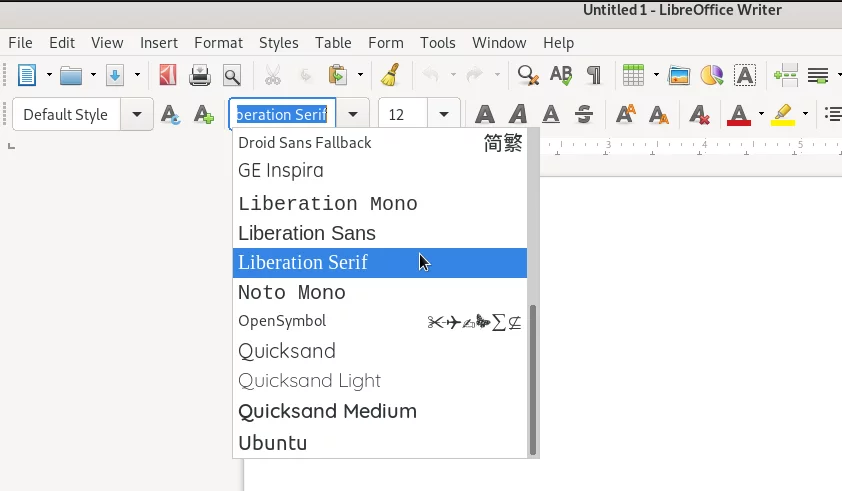Click the Clear Direct Formatting icon
The image size is (842, 491).
pos(700,114)
